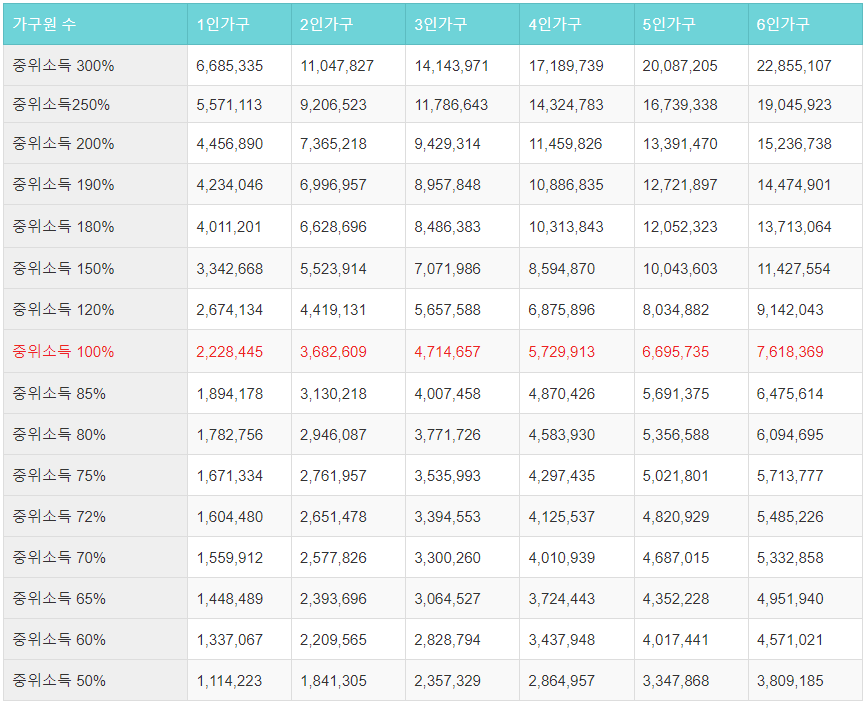The height and width of the screenshot is (707, 867).
Task: Click the value 3,300,260
Action: [x=447, y=558]
